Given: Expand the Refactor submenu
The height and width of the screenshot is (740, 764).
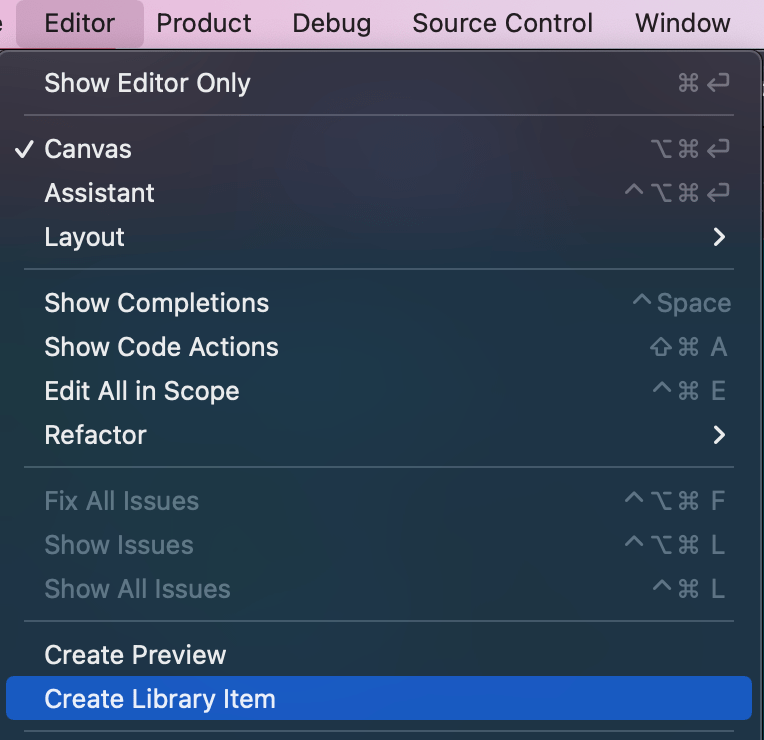Looking at the screenshot, I should tap(96, 435).
